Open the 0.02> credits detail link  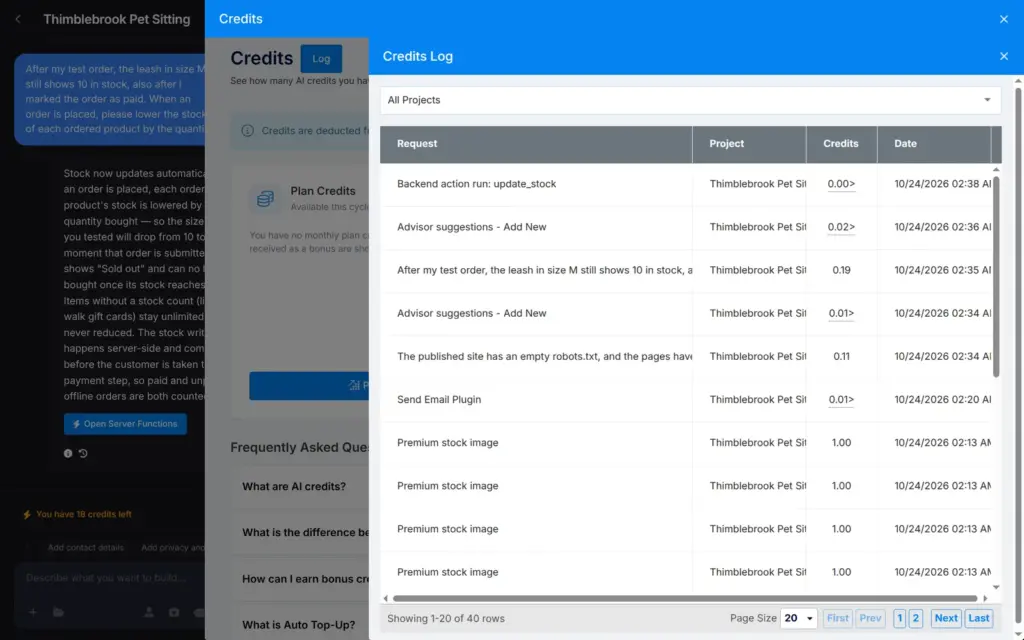pos(841,227)
